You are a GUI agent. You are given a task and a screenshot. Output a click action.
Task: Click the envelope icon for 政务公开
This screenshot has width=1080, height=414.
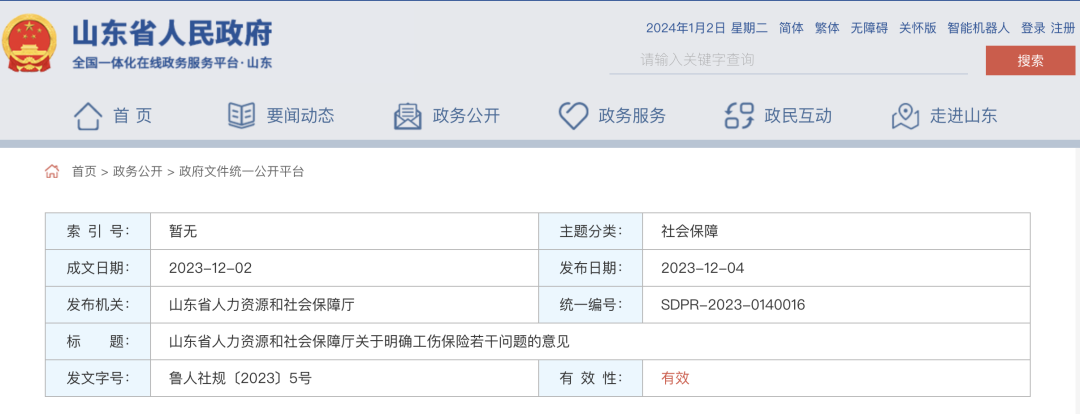(408, 116)
